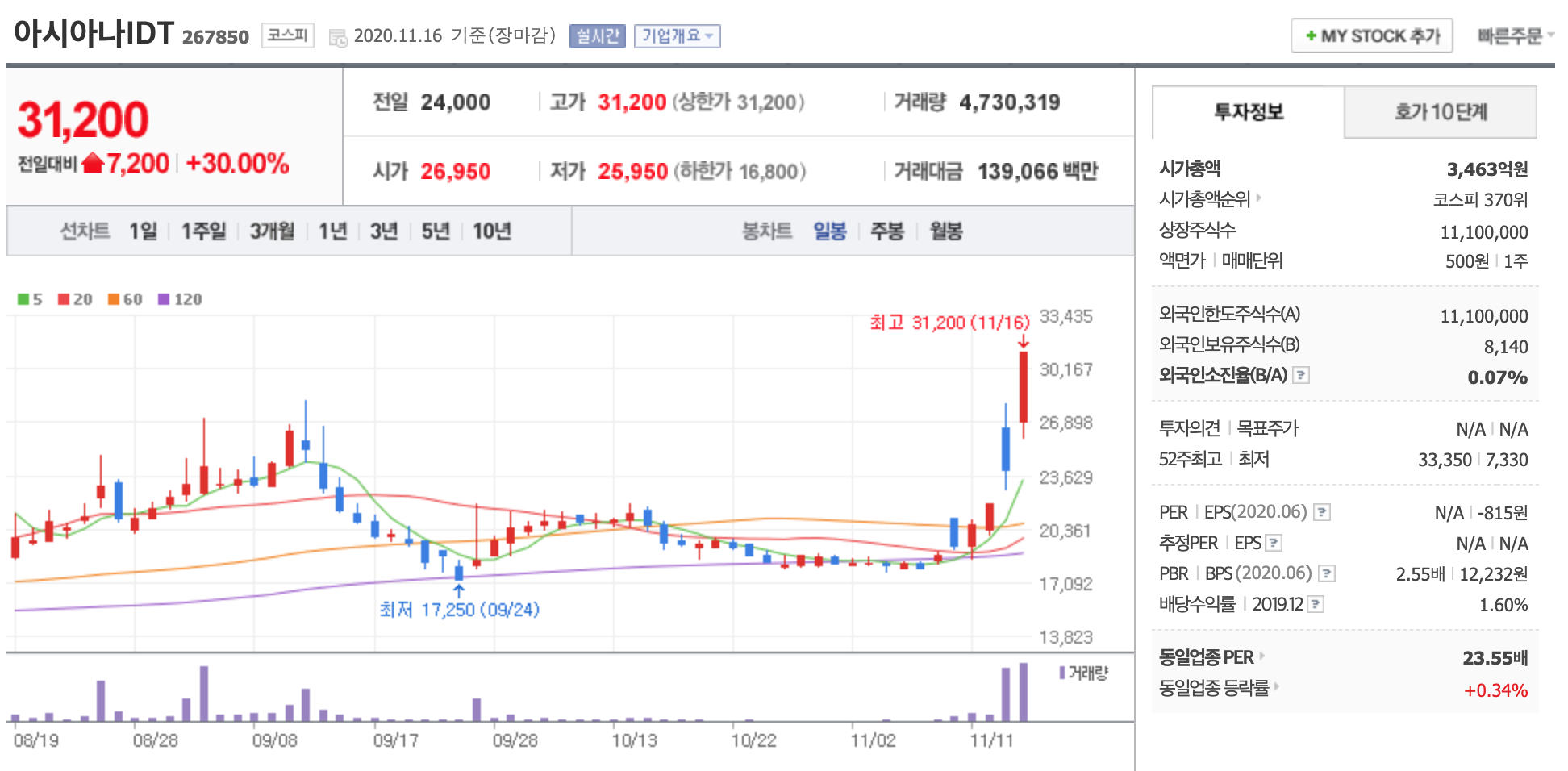
Task: Click the 상장주식수 value 11,100,000
Action: (1484, 232)
